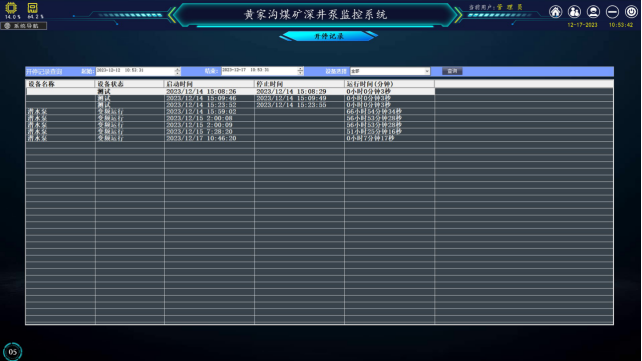Click the minimize circle icon
The height and width of the screenshot is (361, 642).
pyautogui.click(x=613, y=12)
